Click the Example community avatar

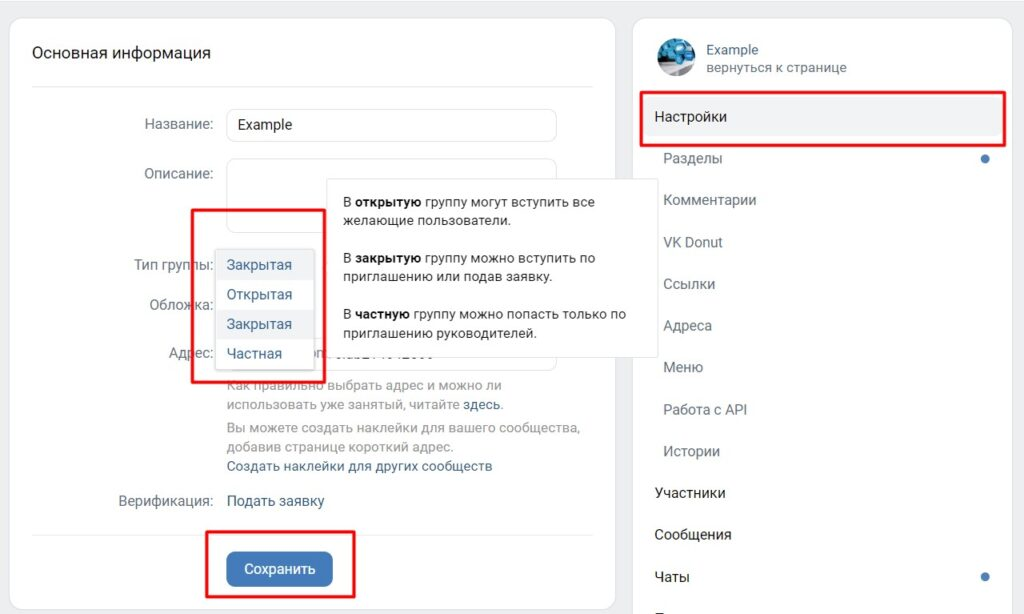click(676, 57)
